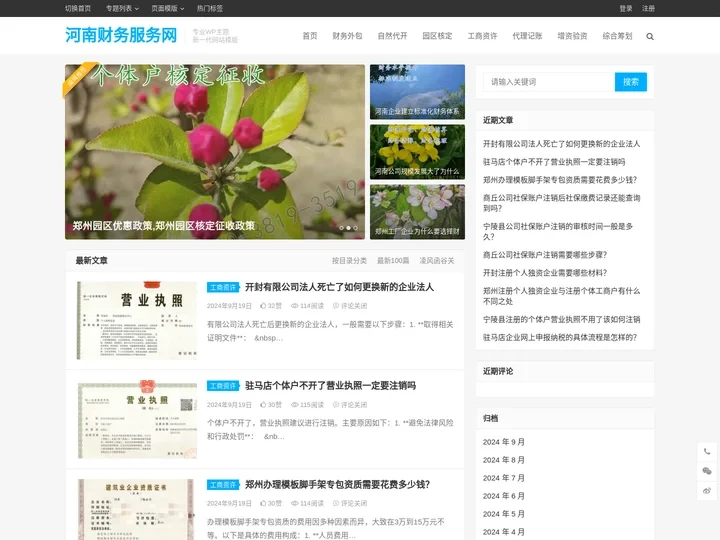Open article title 开封有限公司法人死亡了如何更换新的企业法人
The image size is (720, 540).
click(x=339, y=287)
